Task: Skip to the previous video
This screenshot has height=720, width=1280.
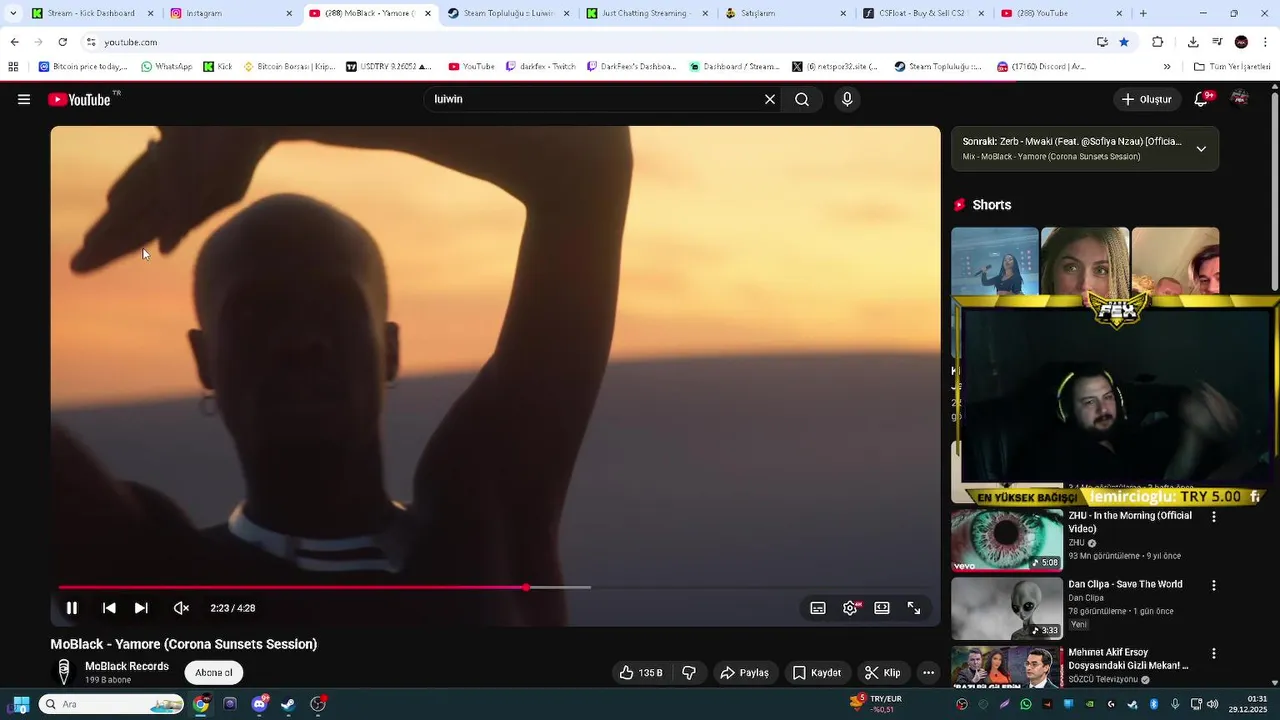Action: (109, 608)
